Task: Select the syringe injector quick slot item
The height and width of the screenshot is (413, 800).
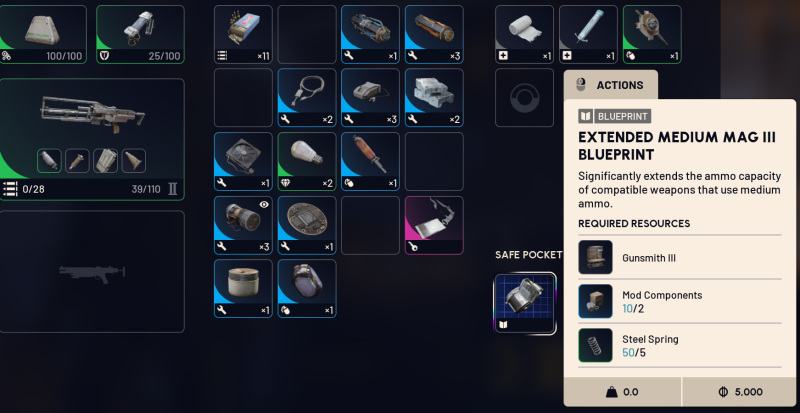Action: [588, 34]
